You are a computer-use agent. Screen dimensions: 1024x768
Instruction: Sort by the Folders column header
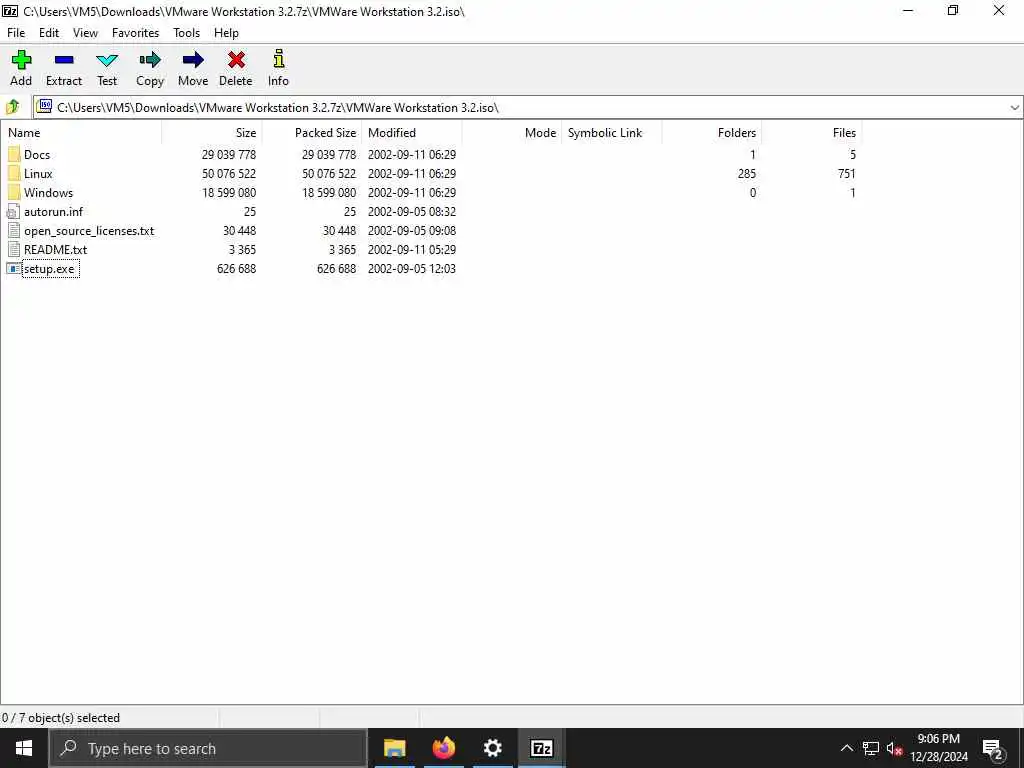click(712, 133)
